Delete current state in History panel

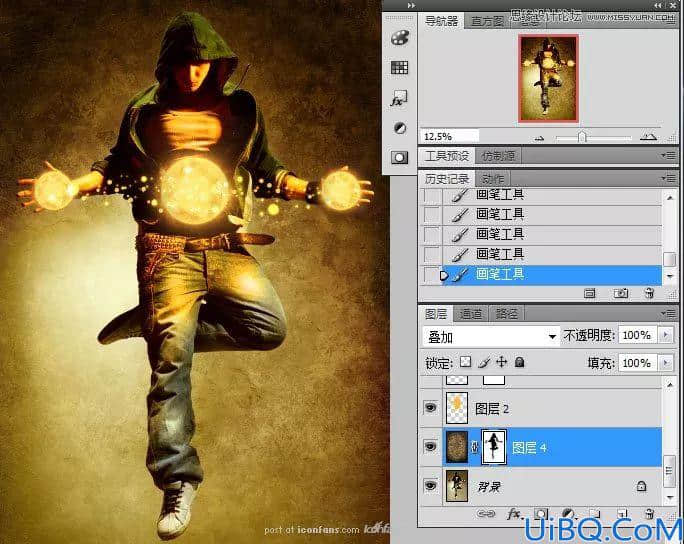(x=649, y=293)
